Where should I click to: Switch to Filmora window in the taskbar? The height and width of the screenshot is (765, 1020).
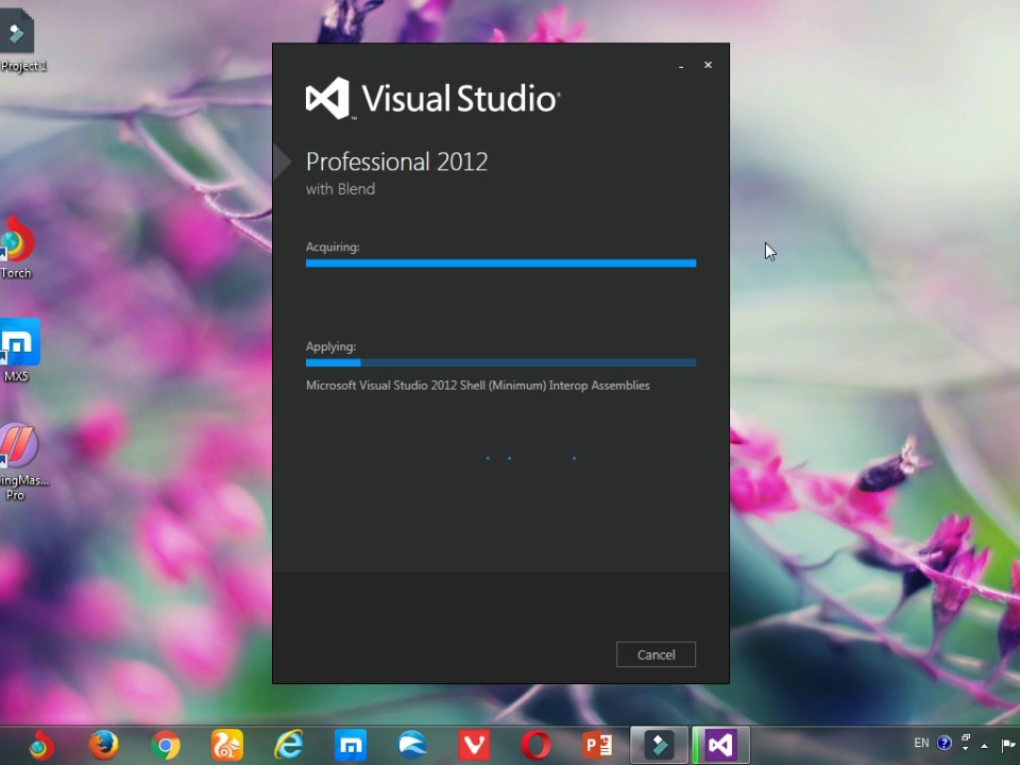(659, 745)
